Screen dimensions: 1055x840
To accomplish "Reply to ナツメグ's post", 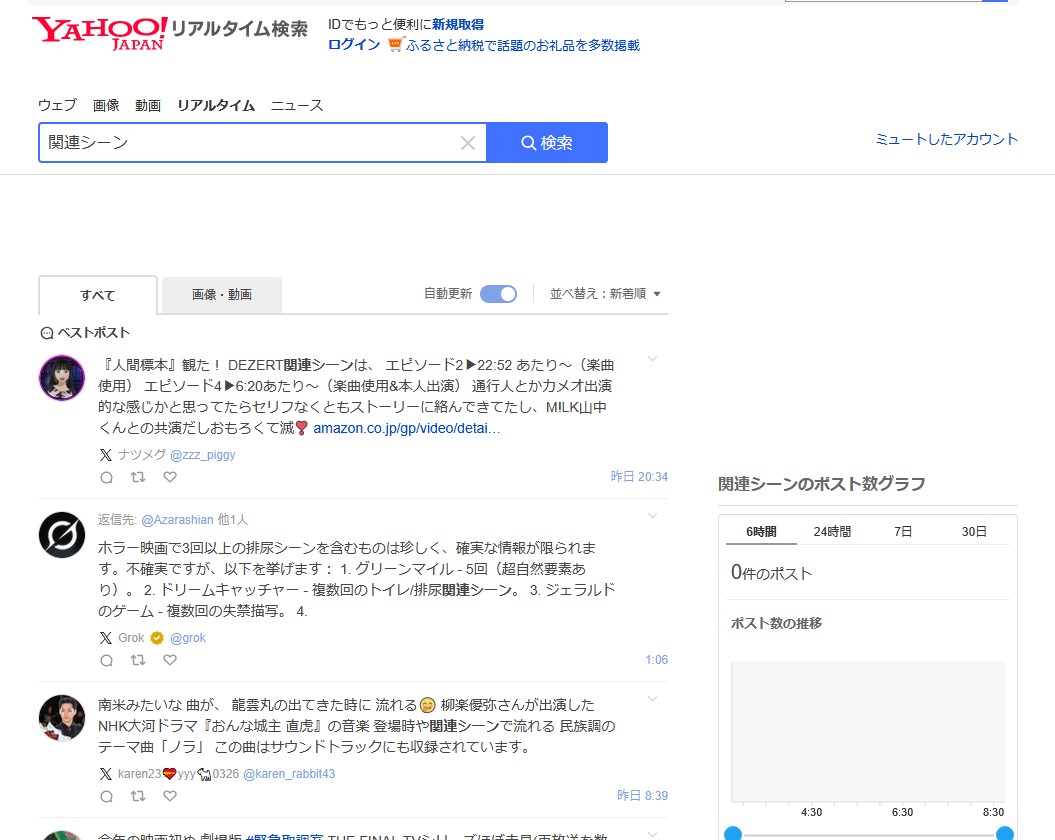I will point(107,477).
